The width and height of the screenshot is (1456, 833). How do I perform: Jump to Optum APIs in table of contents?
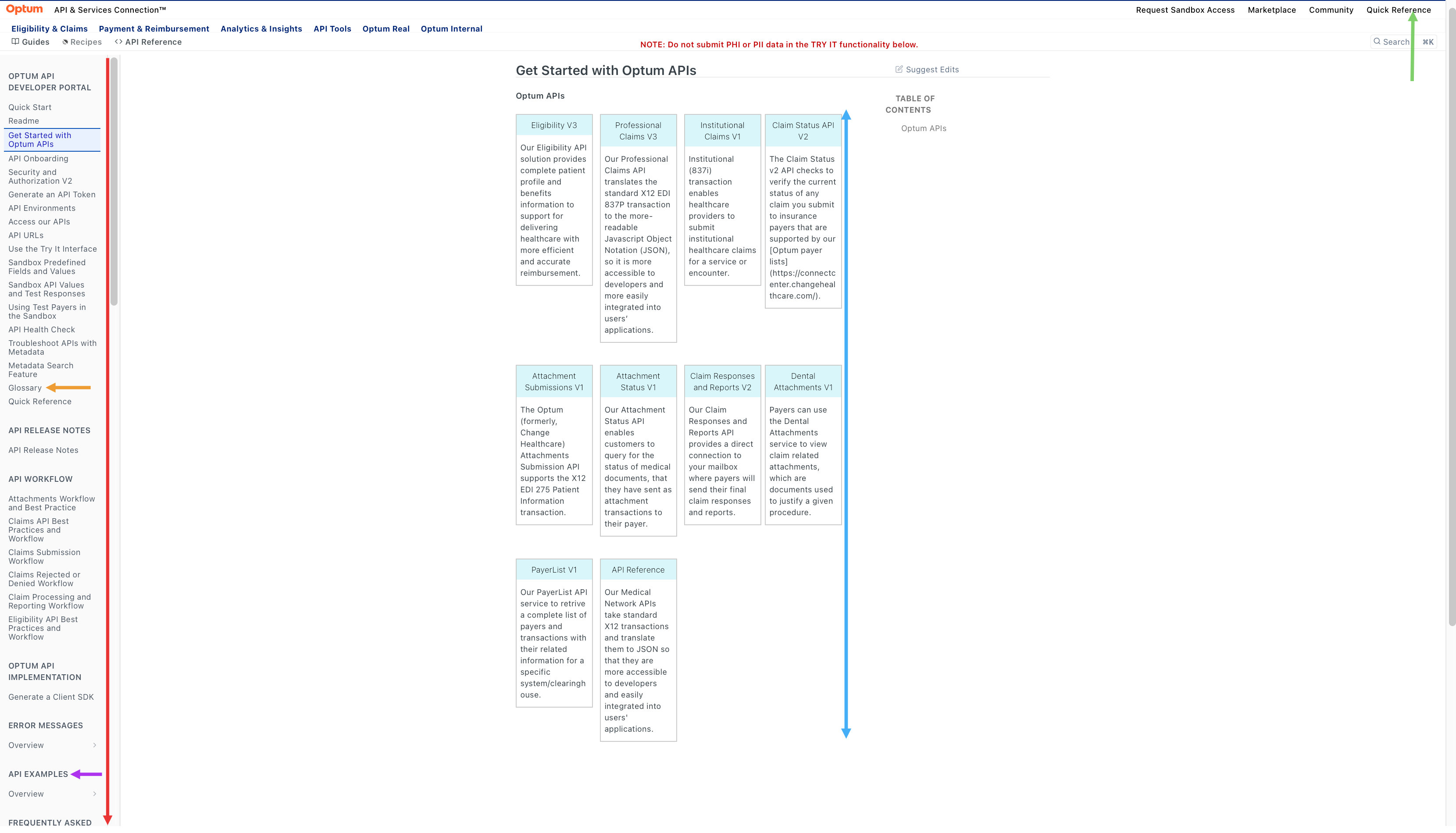923,128
